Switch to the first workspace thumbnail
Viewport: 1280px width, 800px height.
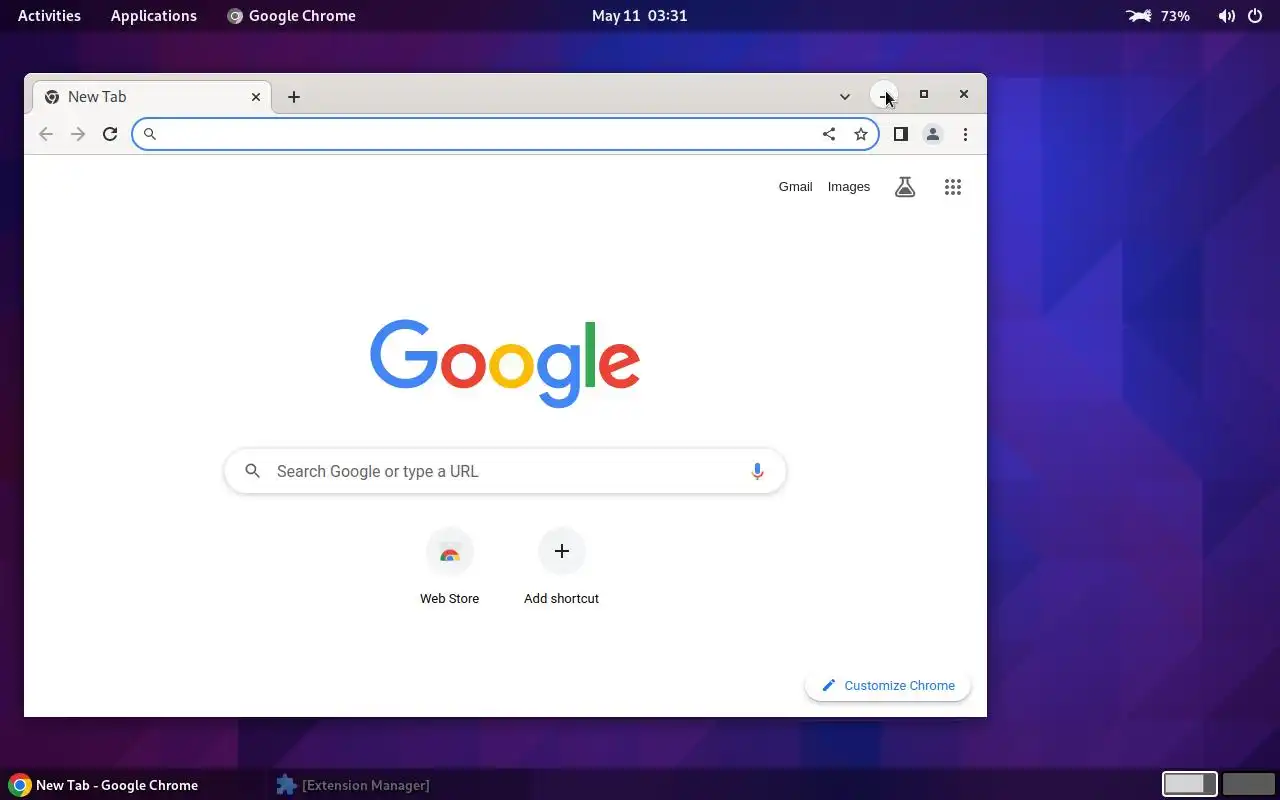pos(1190,784)
